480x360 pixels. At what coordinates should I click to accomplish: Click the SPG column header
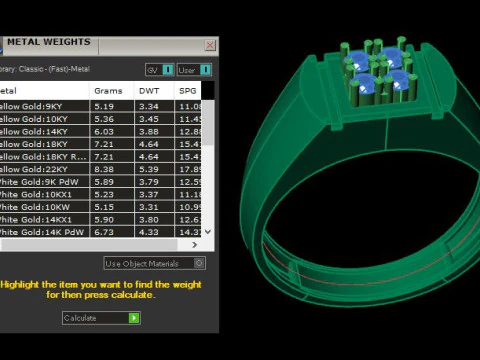187,91
